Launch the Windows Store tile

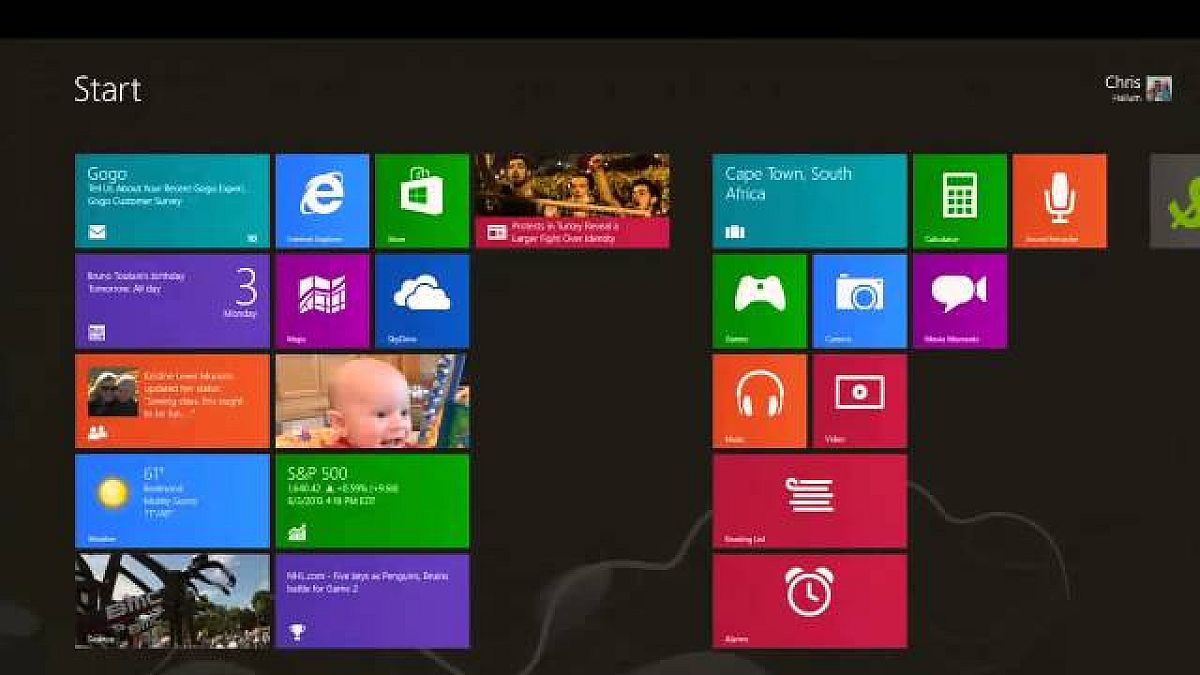pos(422,200)
